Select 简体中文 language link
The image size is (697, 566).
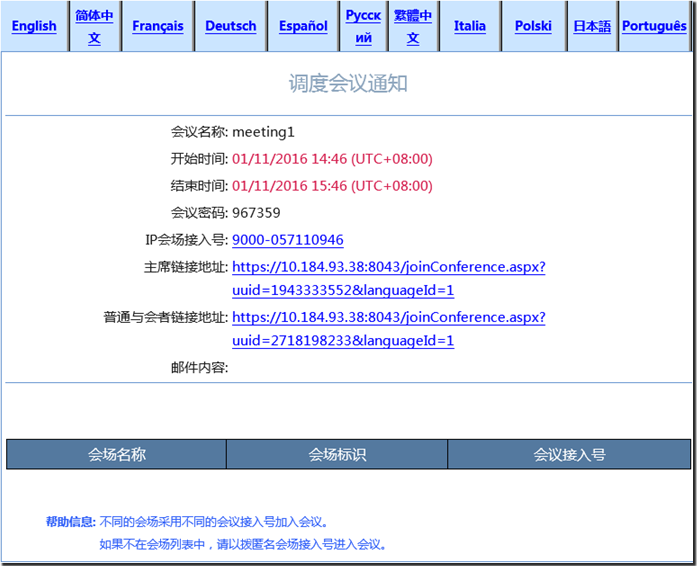(94, 26)
